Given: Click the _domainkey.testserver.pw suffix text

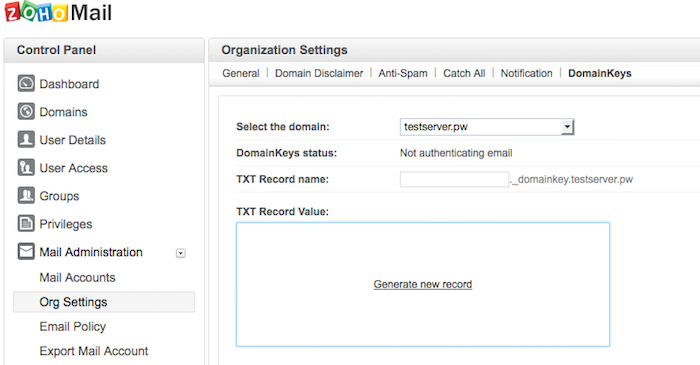Looking at the screenshot, I should [572, 179].
